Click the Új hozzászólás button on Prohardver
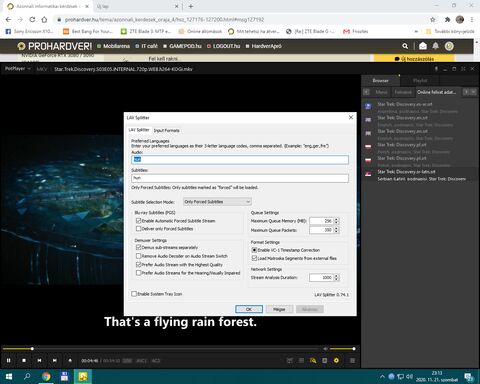This screenshot has width=480, height=384. 414,59
